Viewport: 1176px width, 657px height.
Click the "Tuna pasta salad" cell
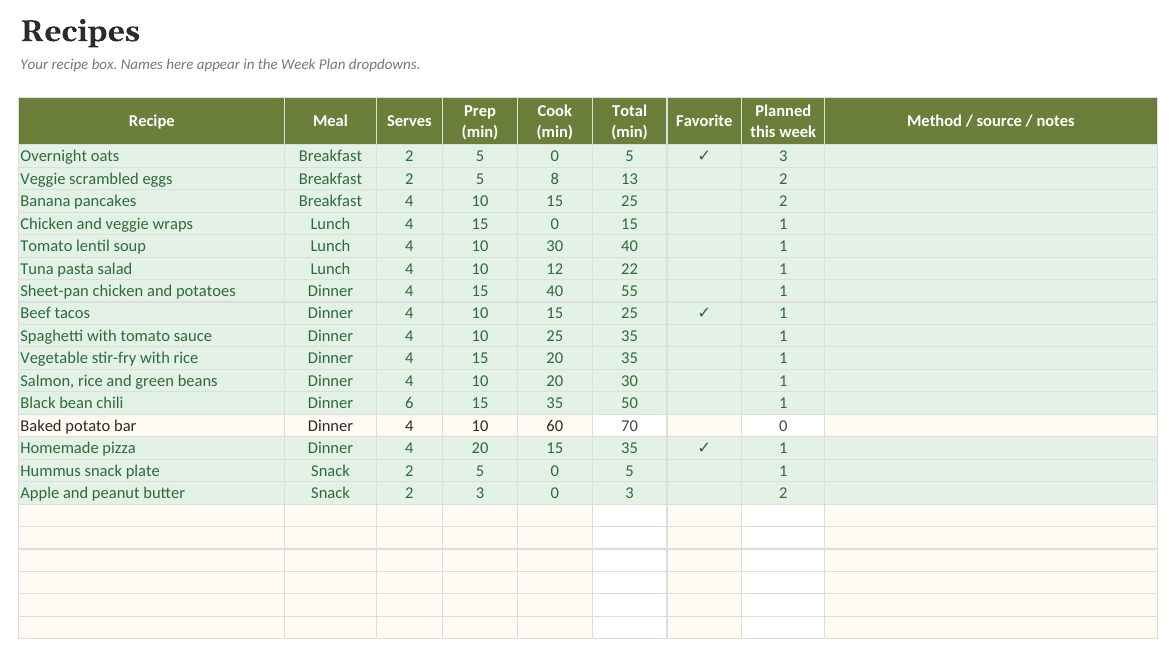[152, 268]
